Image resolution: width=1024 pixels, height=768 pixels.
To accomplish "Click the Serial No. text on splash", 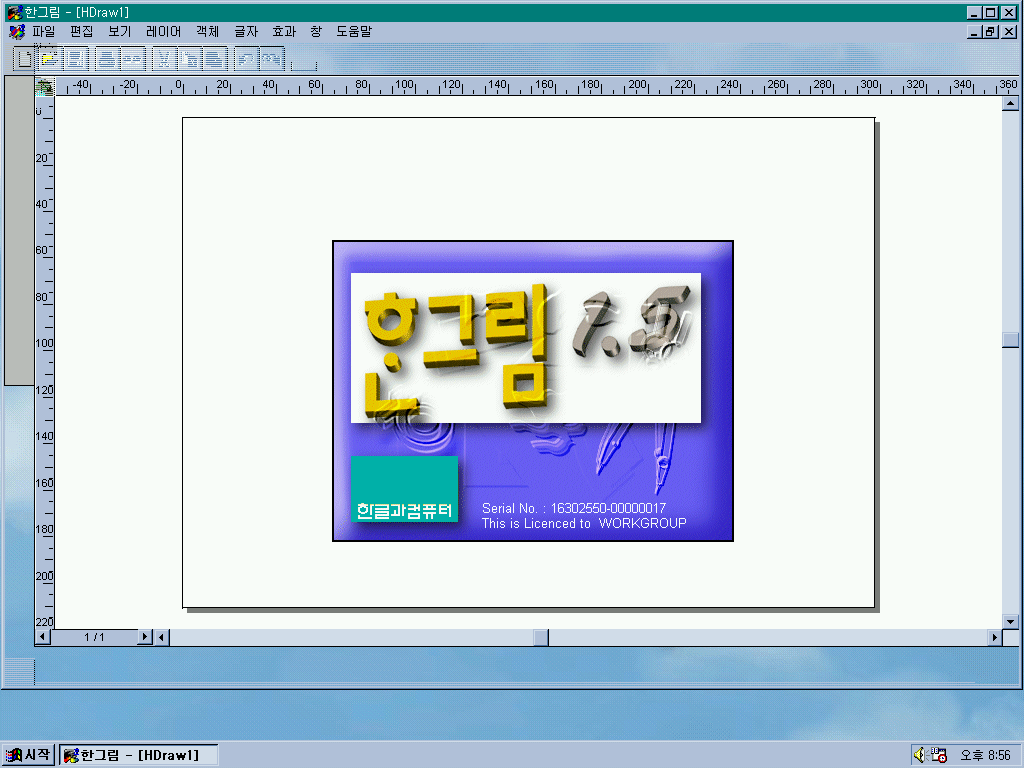I will 574,508.
